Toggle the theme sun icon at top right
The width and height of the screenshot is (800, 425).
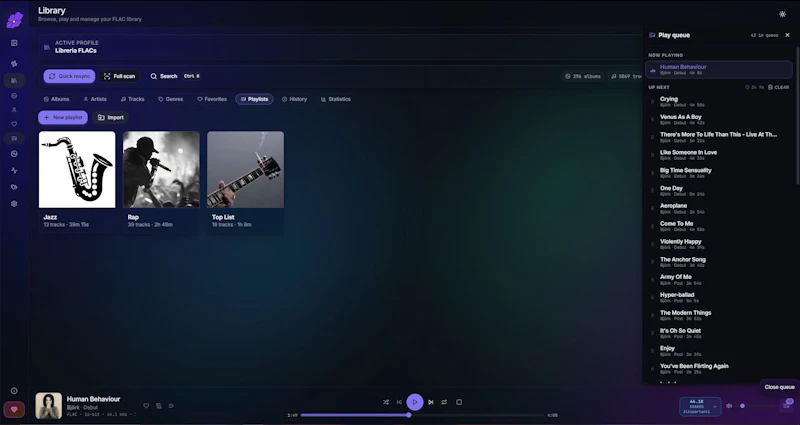pyautogui.click(x=782, y=14)
